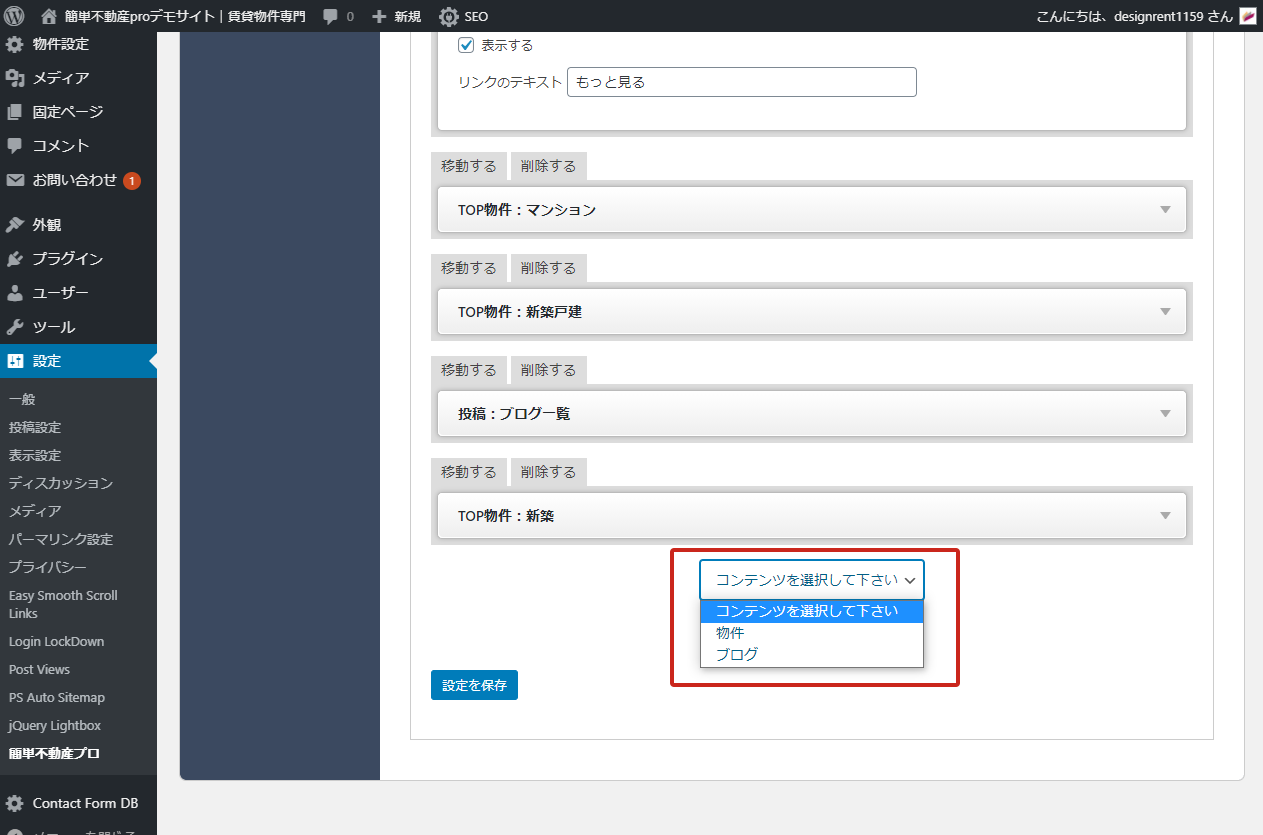Click the comments bubble icon in admin bar
1263x835 pixels.
point(330,16)
